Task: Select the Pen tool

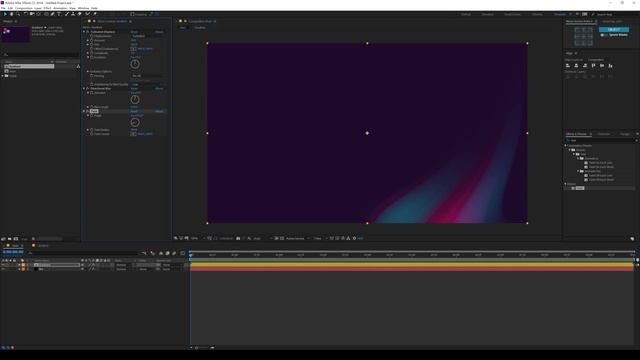Action: pos(52,14)
